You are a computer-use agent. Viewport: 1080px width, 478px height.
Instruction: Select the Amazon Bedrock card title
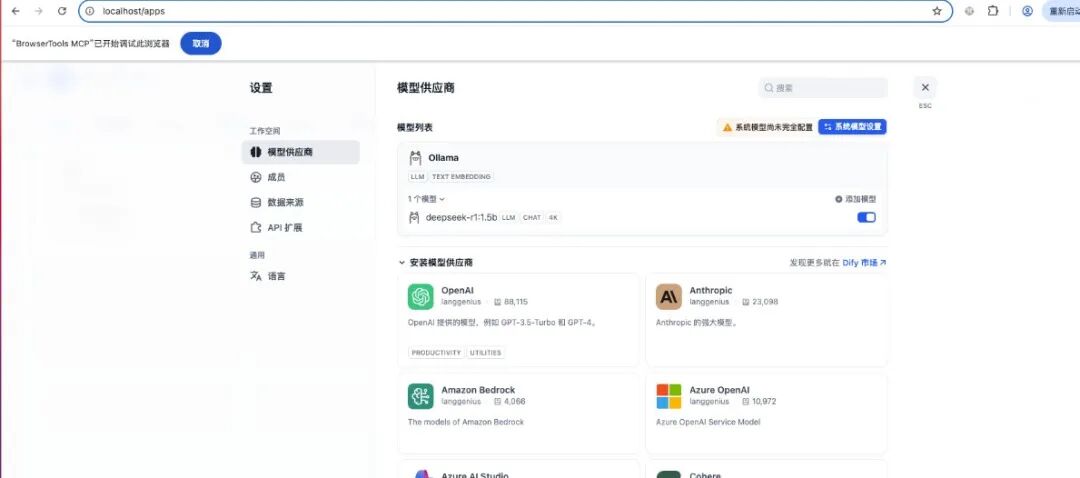click(478, 390)
